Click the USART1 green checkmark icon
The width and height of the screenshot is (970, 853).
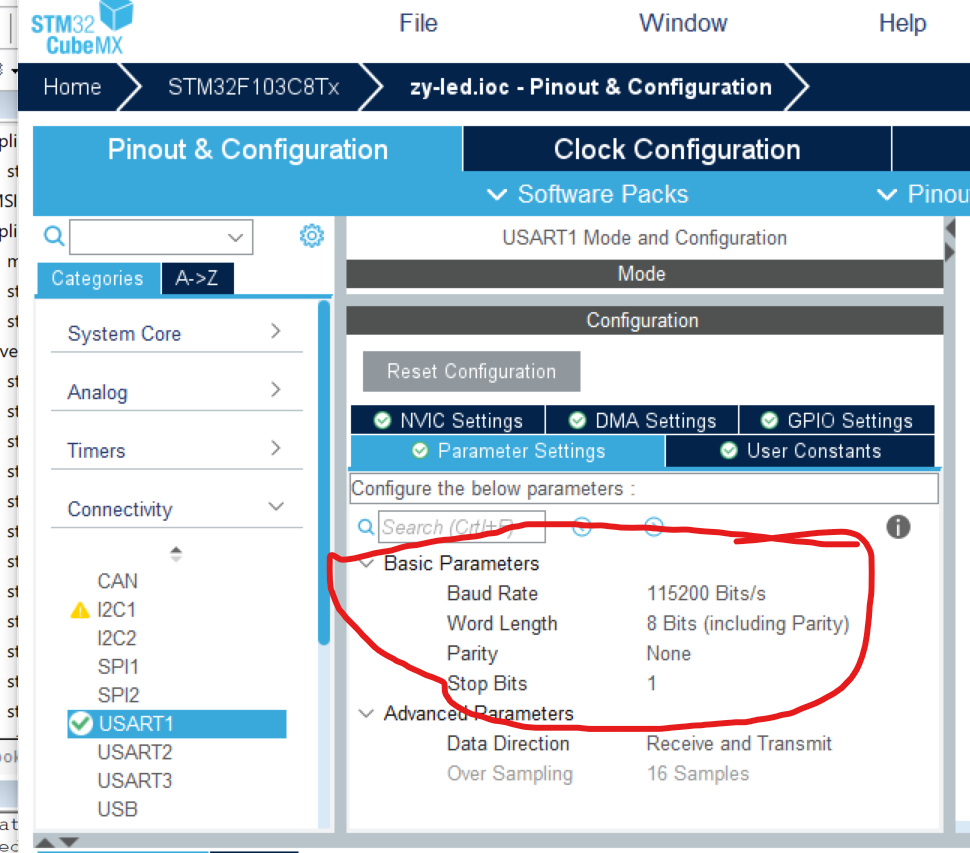pyautogui.click(x=81, y=723)
